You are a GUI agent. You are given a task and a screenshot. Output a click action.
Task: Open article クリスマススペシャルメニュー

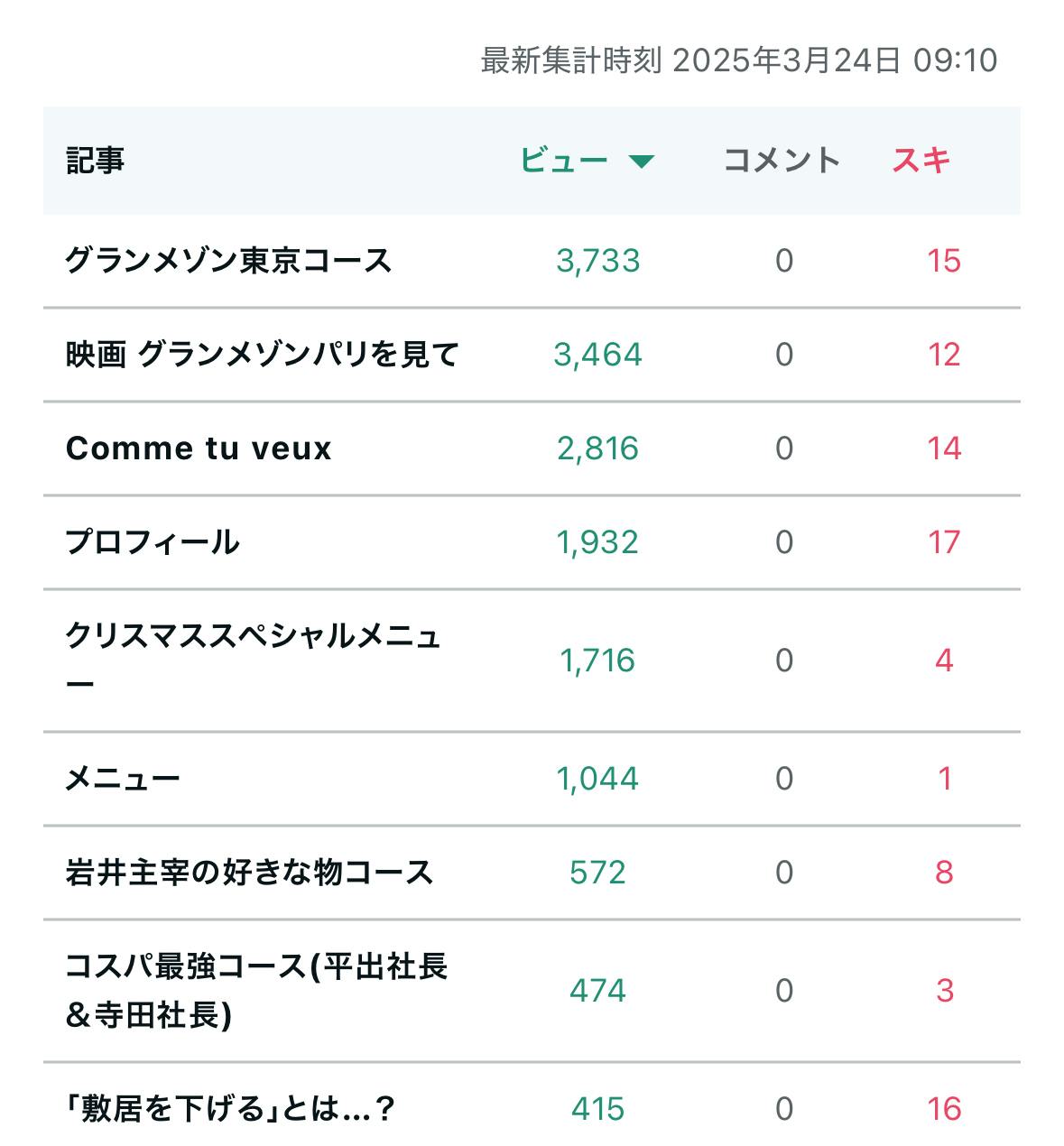point(253,660)
